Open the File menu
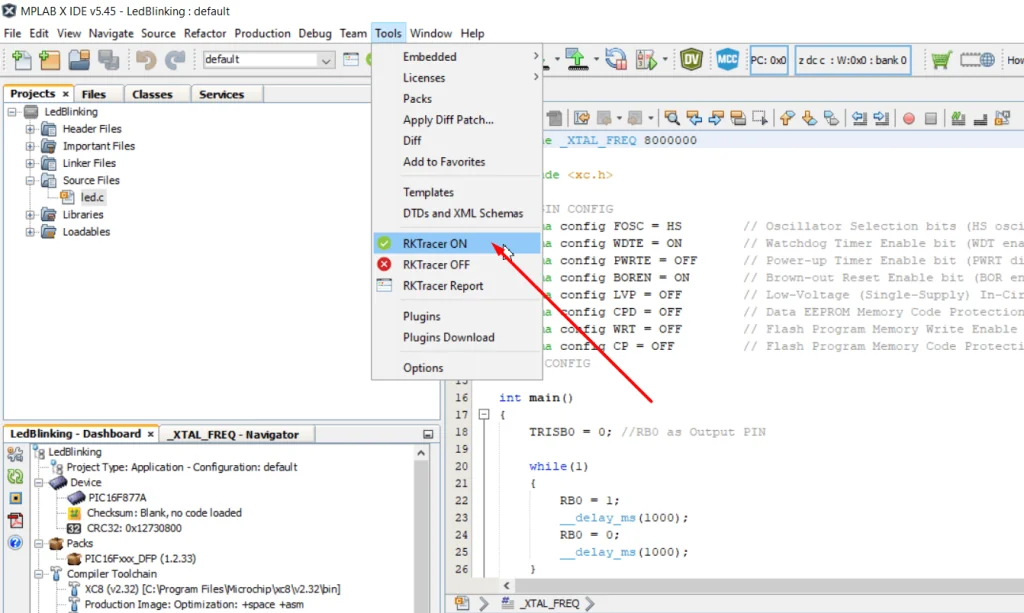Viewport: 1024px width, 613px height. point(12,33)
